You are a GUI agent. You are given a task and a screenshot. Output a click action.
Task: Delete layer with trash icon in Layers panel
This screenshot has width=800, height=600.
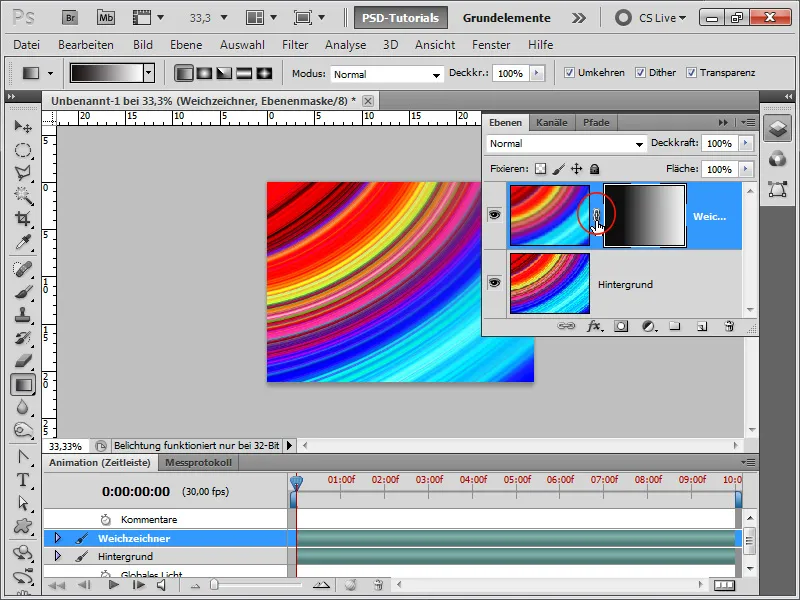tap(730, 326)
